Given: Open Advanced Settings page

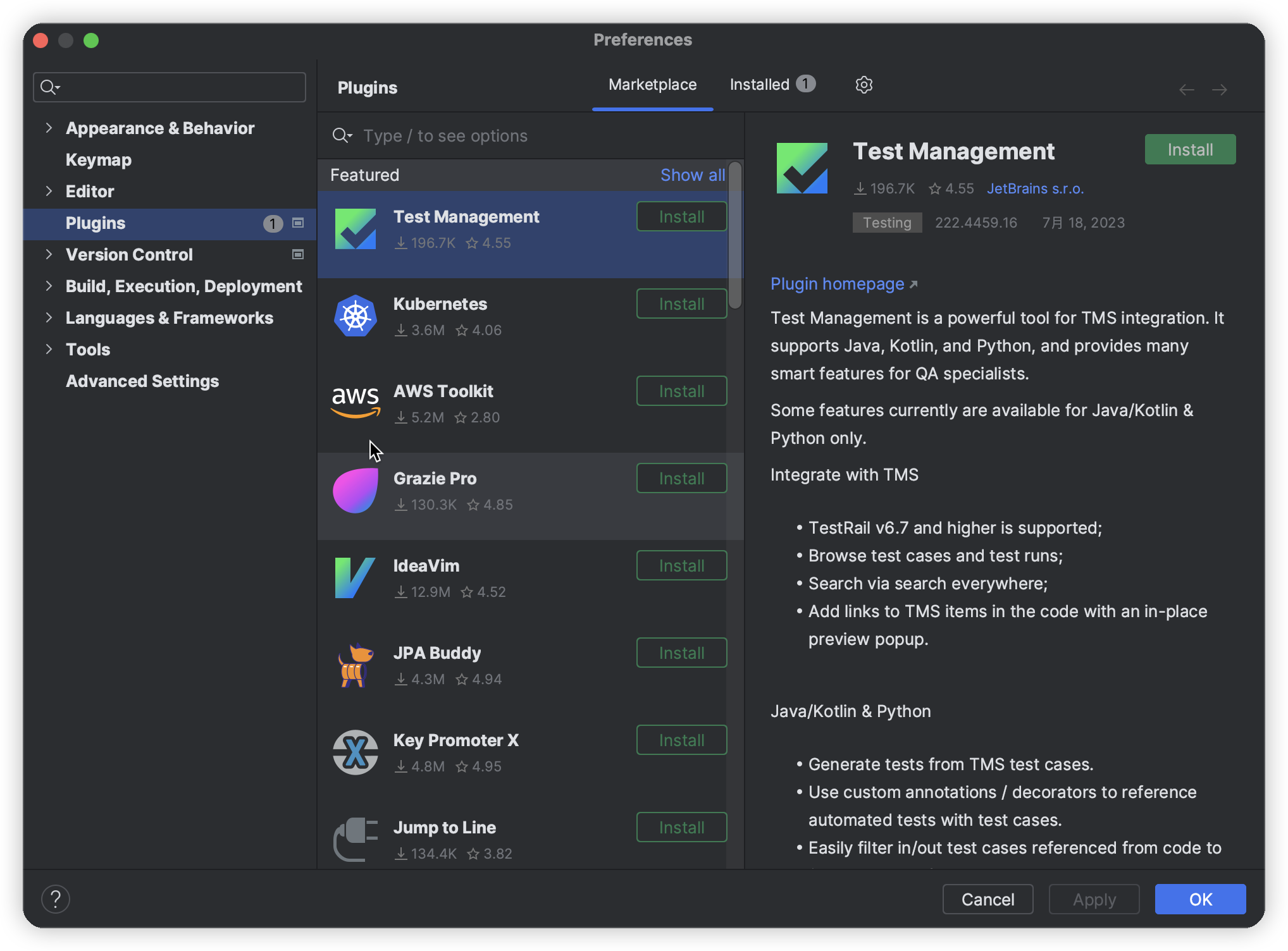Looking at the screenshot, I should pyautogui.click(x=142, y=381).
